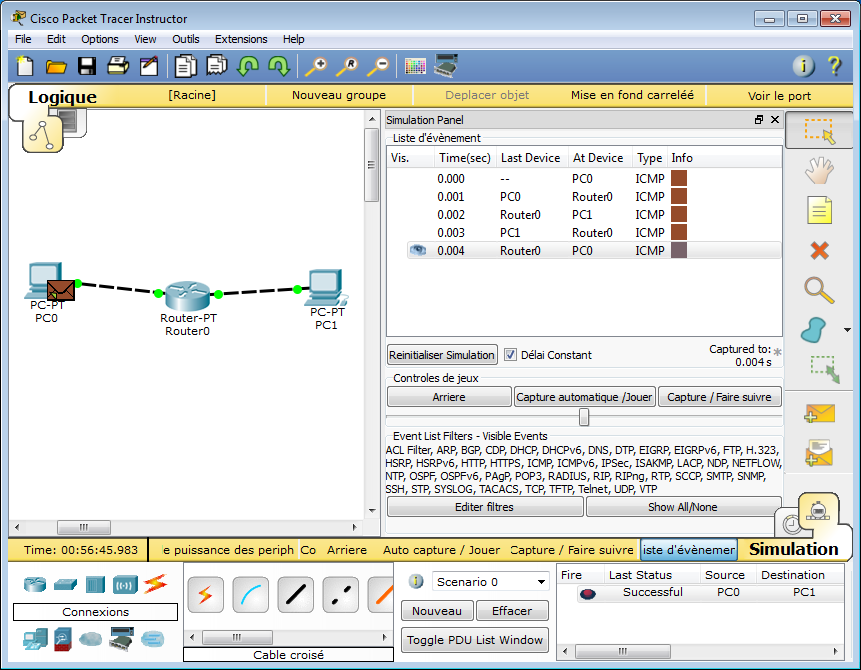861x670 pixels.
Task: Select Switches device category icon
Action: [x=65, y=584]
